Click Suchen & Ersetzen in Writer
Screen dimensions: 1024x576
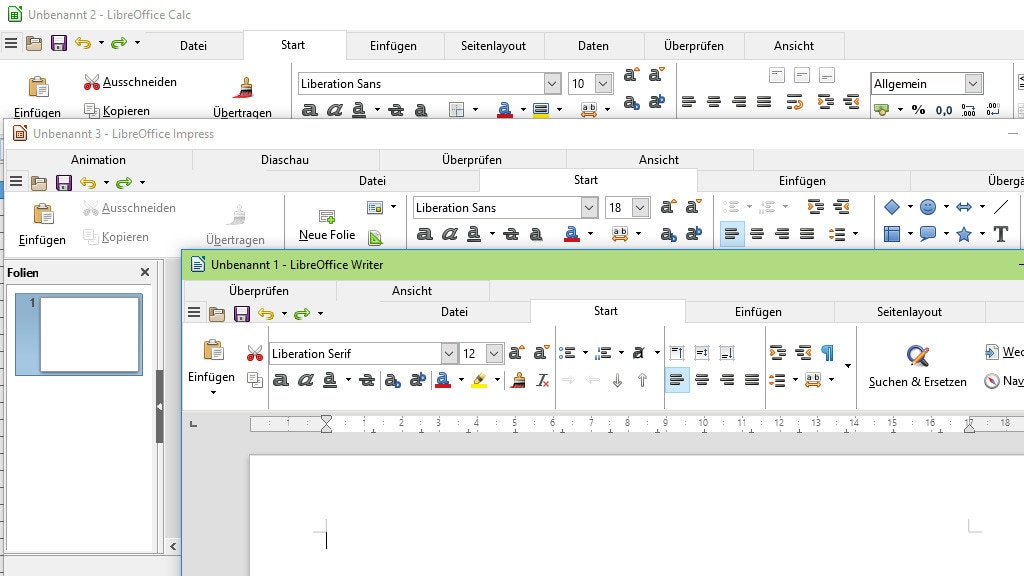(917, 366)
